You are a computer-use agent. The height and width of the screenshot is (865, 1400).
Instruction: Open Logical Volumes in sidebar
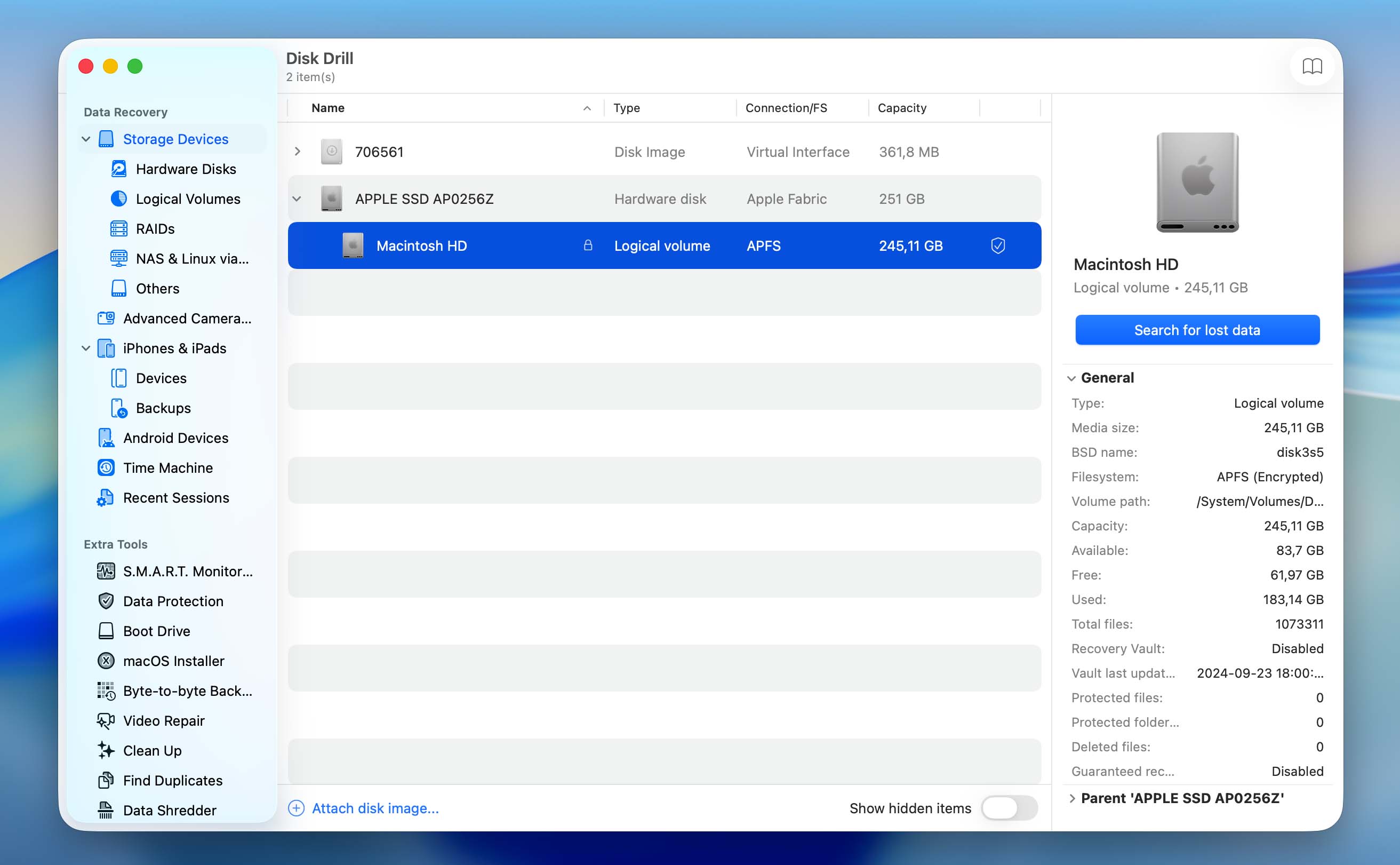(x=188, y=199)
